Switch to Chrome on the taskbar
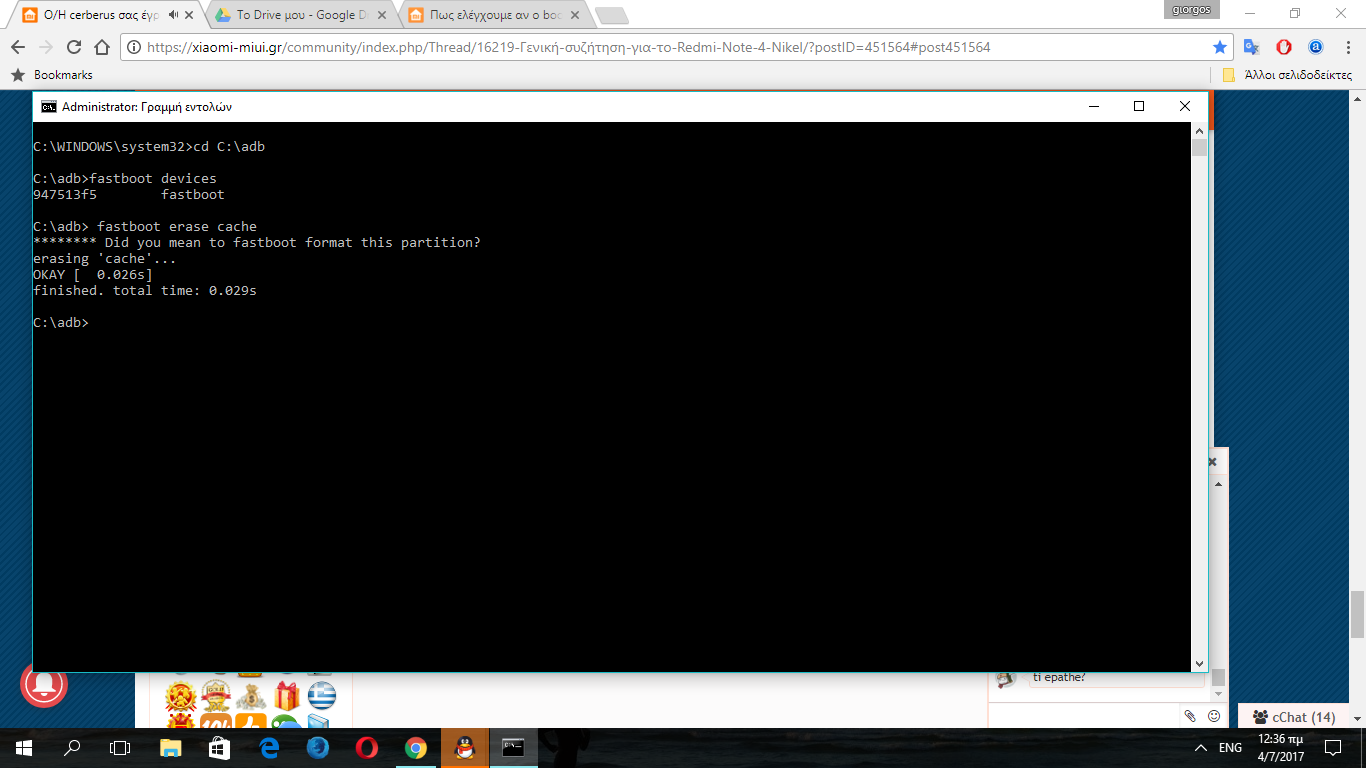1366x768 pixels. pyautogui.click(x=416, y=747)
